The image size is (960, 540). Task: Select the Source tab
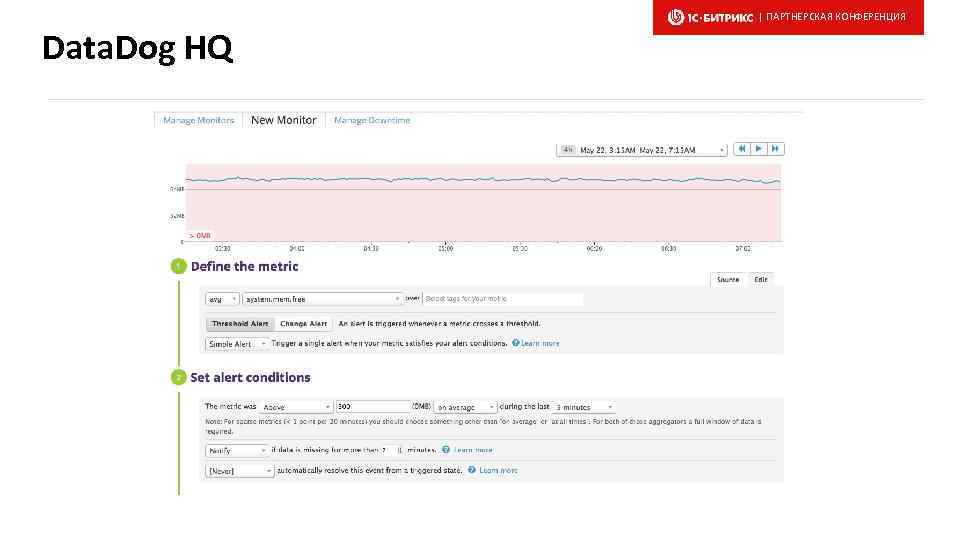point(728,279)
